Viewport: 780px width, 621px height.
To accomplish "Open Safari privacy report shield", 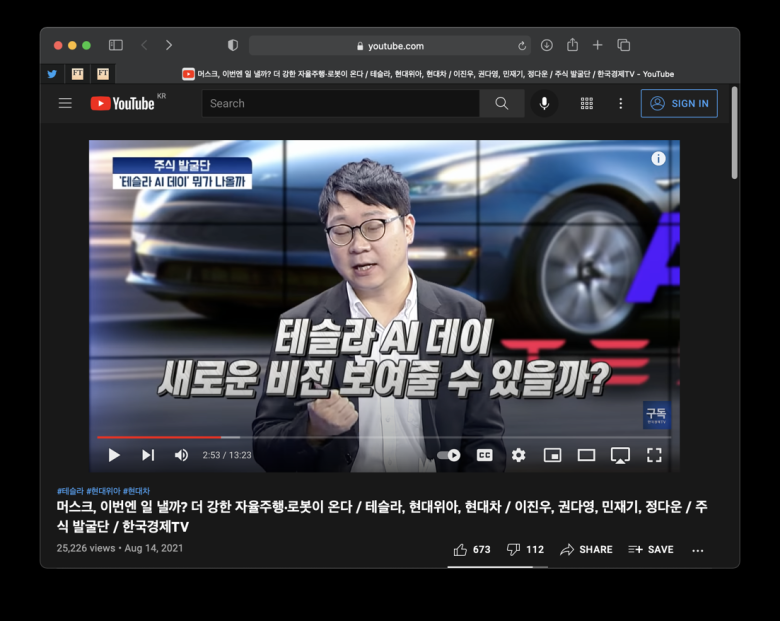I will [232, 45].
